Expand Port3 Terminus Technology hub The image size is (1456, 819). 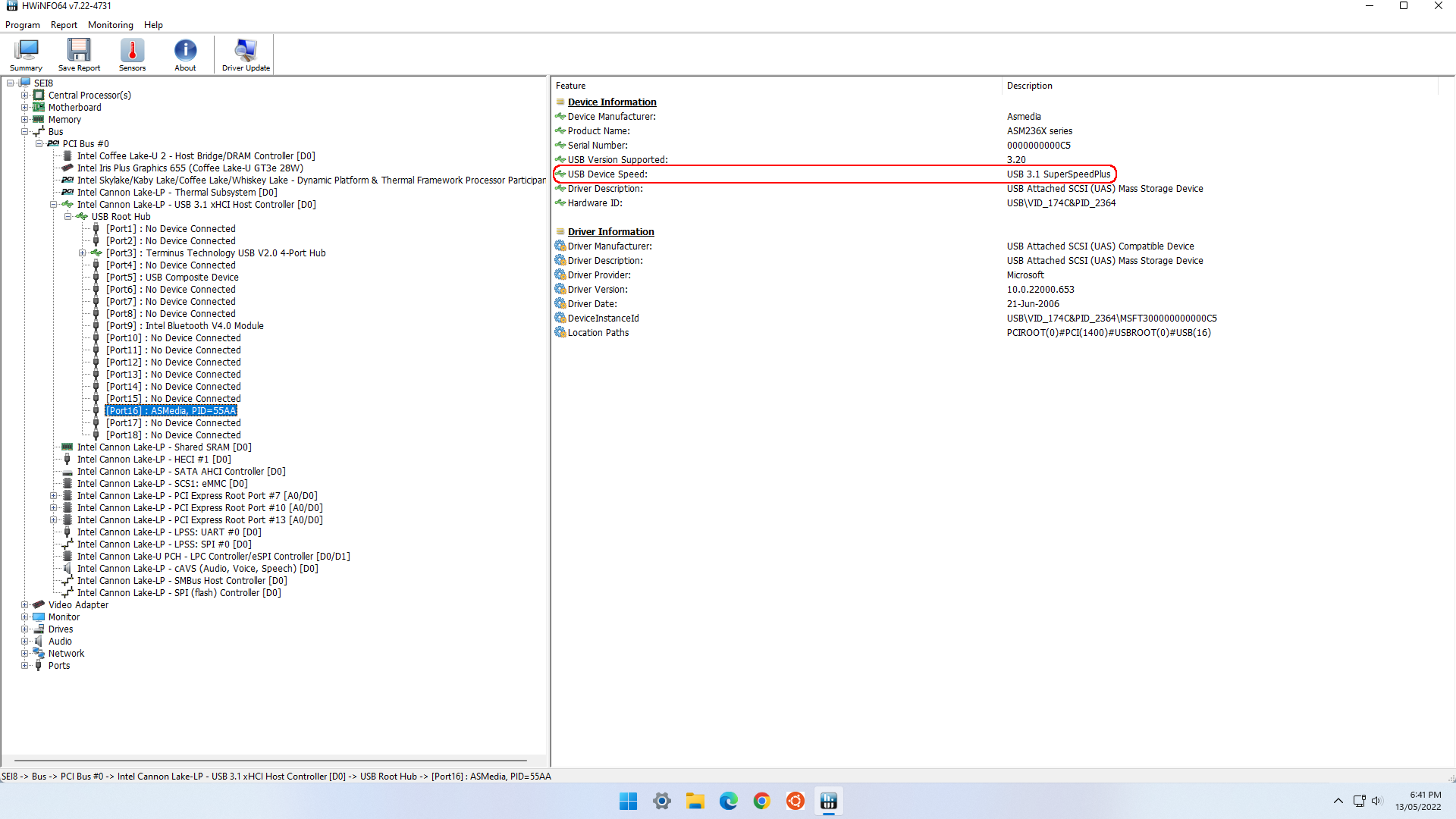click(82, 253)
